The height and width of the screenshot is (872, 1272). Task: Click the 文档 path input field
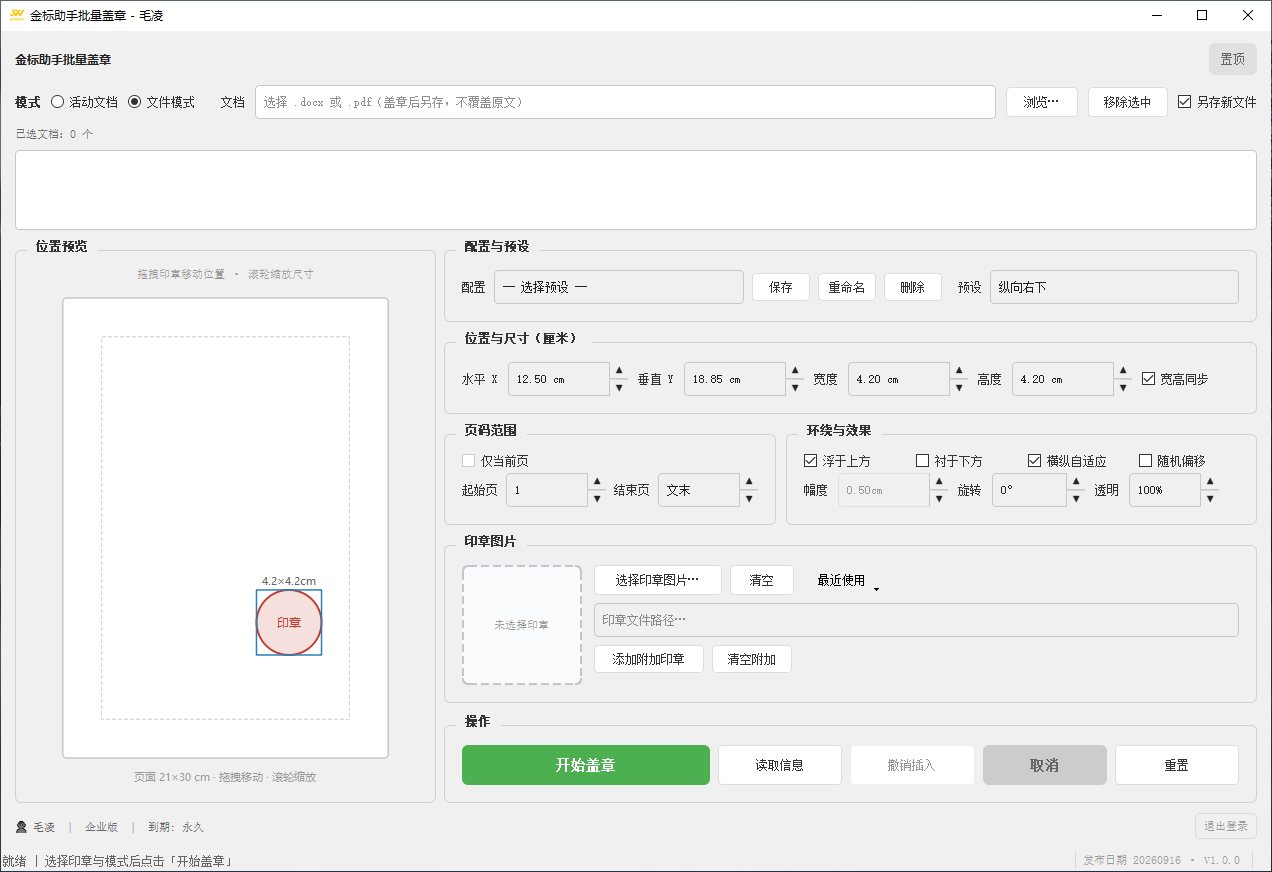[x=626, y=102]
